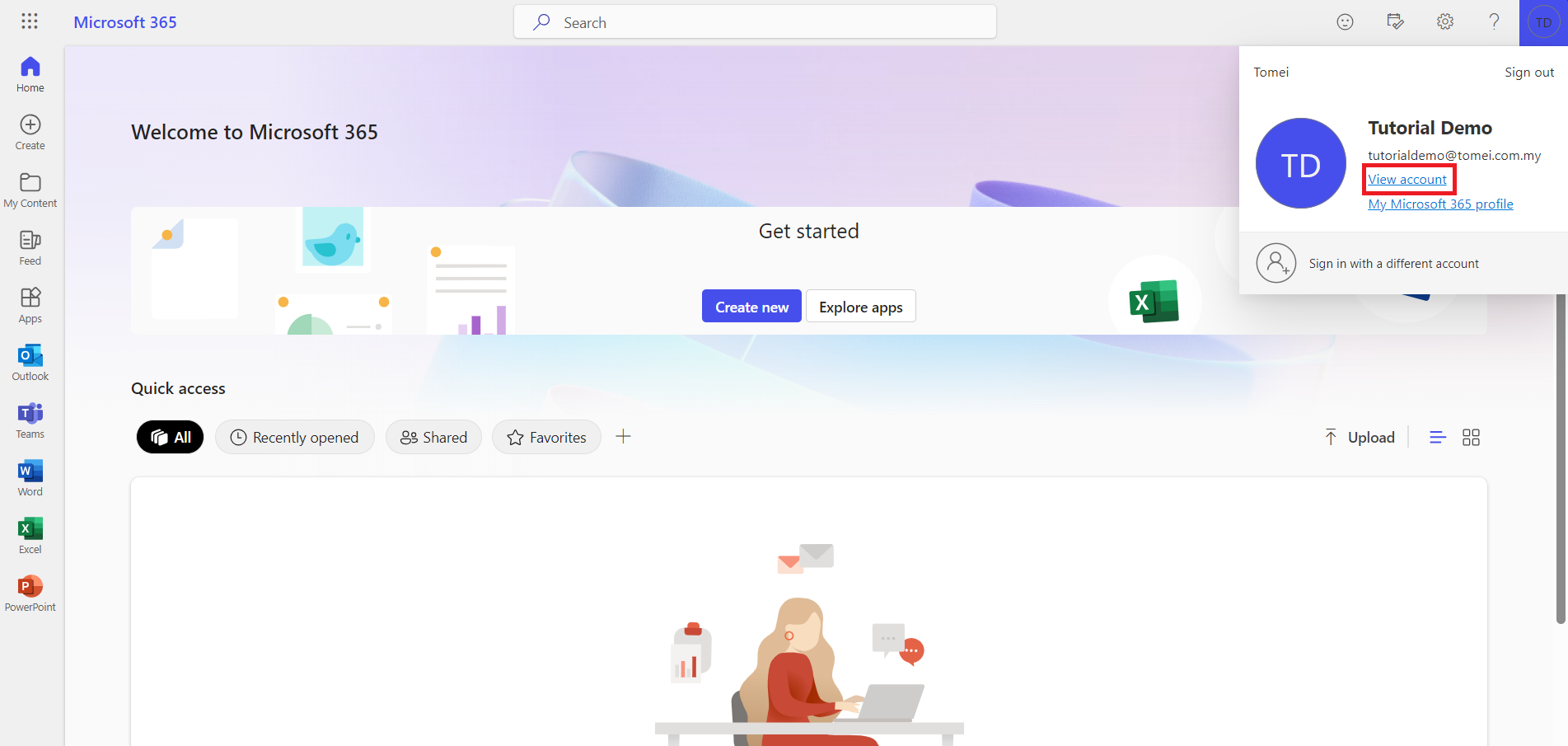Open Outlook from the sidebar
The image size is (1568, 746).
click(30, 363)
